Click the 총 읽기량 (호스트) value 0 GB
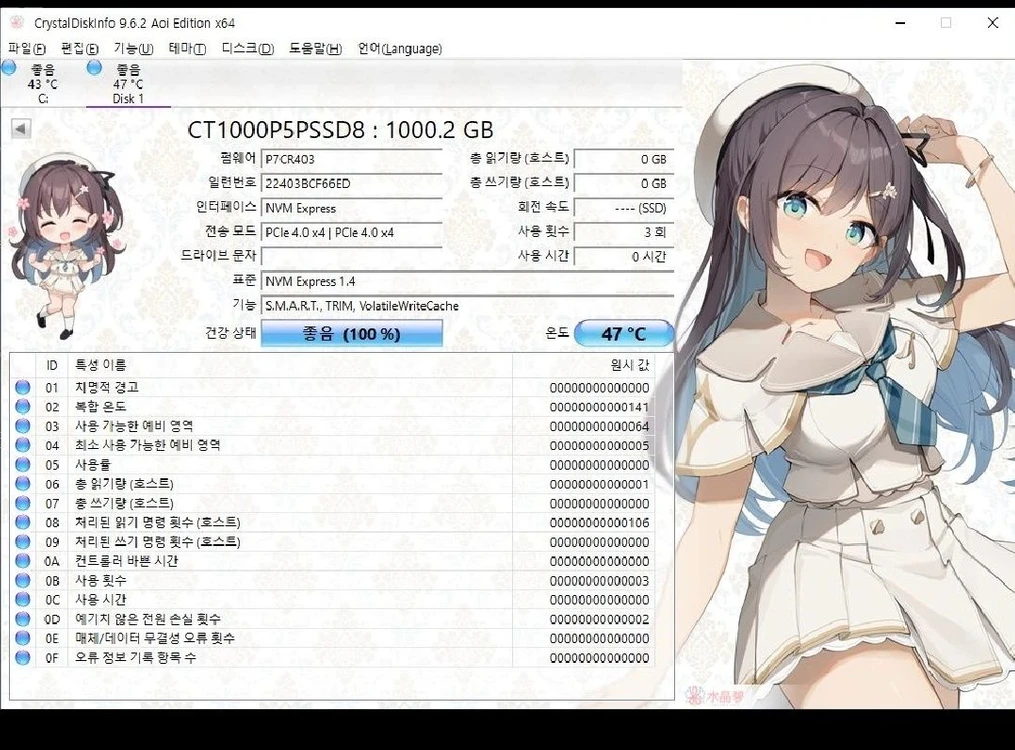Screen dimensions: 1015x750 [624, 159]
